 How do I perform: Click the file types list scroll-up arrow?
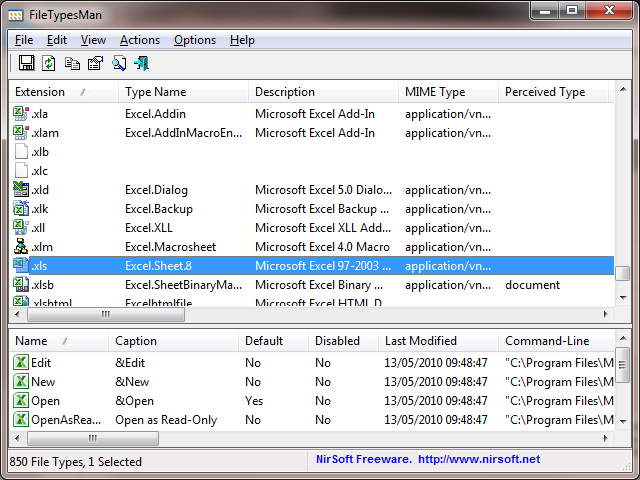(623, 89)
